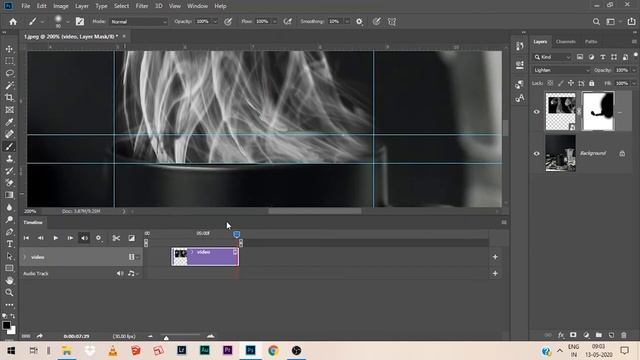640x360 pixels.
Task: Select the History Brush tool
Action: tap(9, 171)
